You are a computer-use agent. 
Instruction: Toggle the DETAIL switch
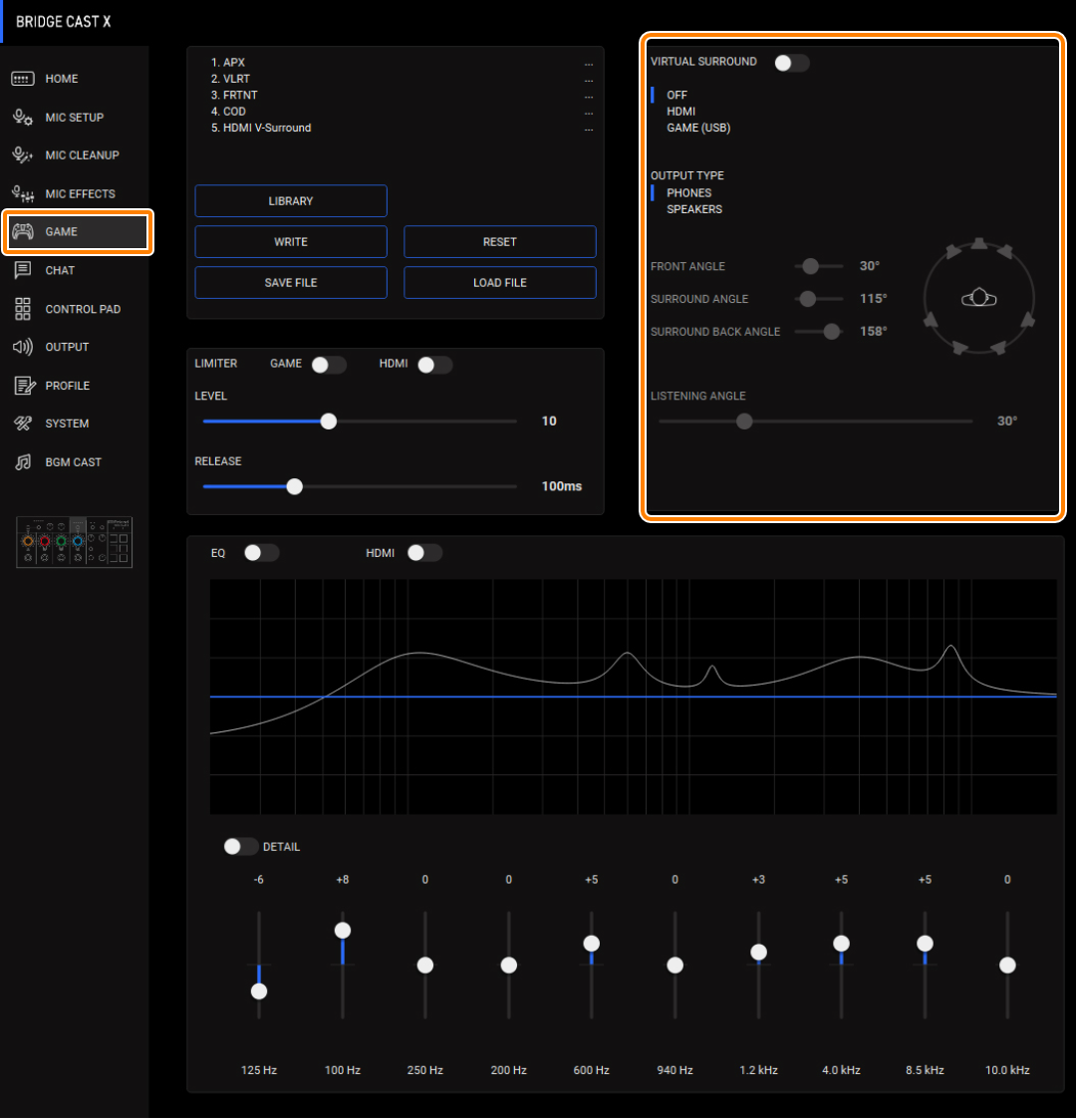point(241,846)
